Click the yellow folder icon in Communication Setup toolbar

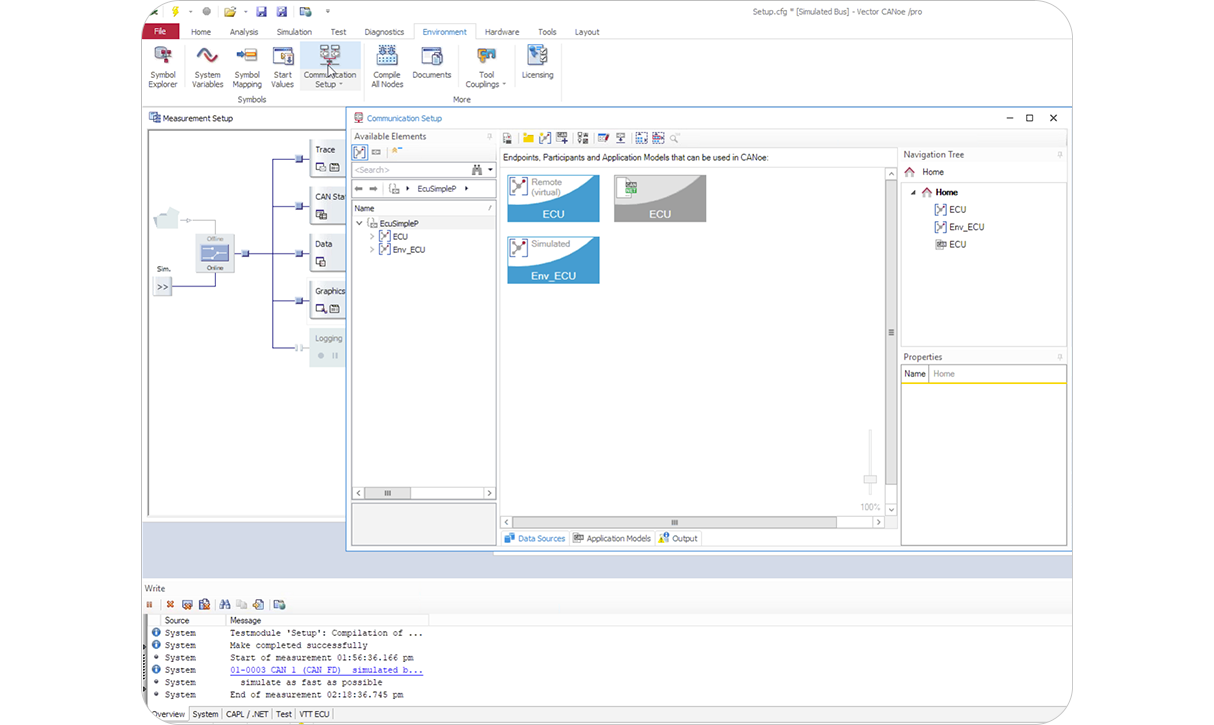tap(528, 138)
